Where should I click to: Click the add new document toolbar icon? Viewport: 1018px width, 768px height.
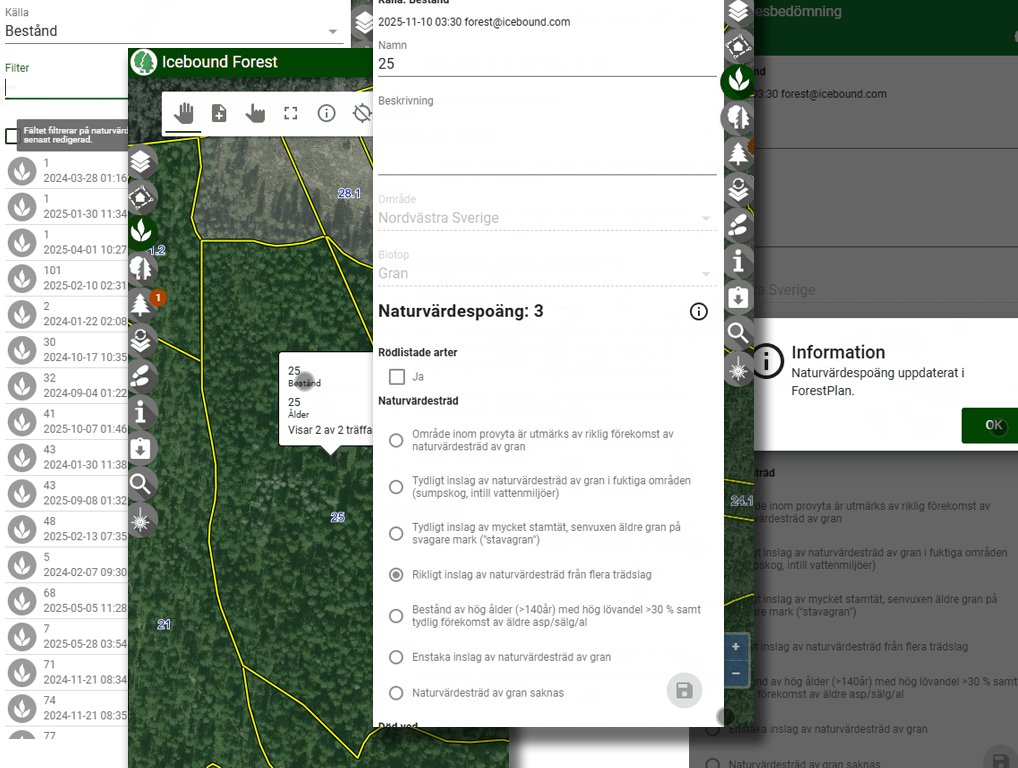click(219, 114)
